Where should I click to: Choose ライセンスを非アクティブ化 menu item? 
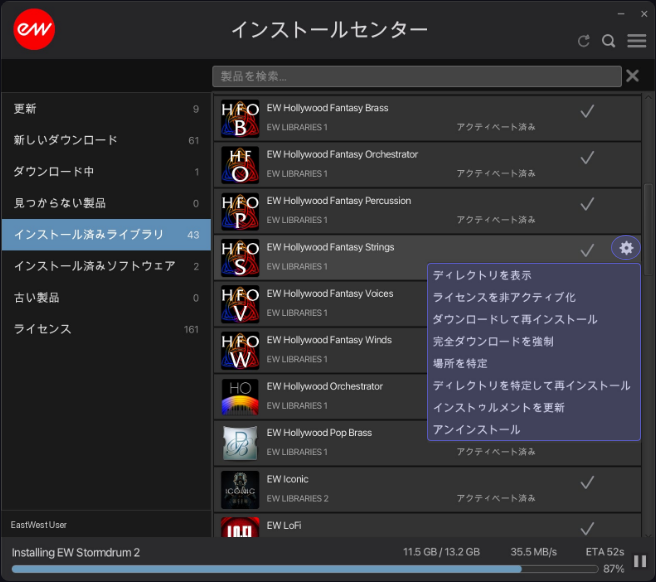click(533, 297)
